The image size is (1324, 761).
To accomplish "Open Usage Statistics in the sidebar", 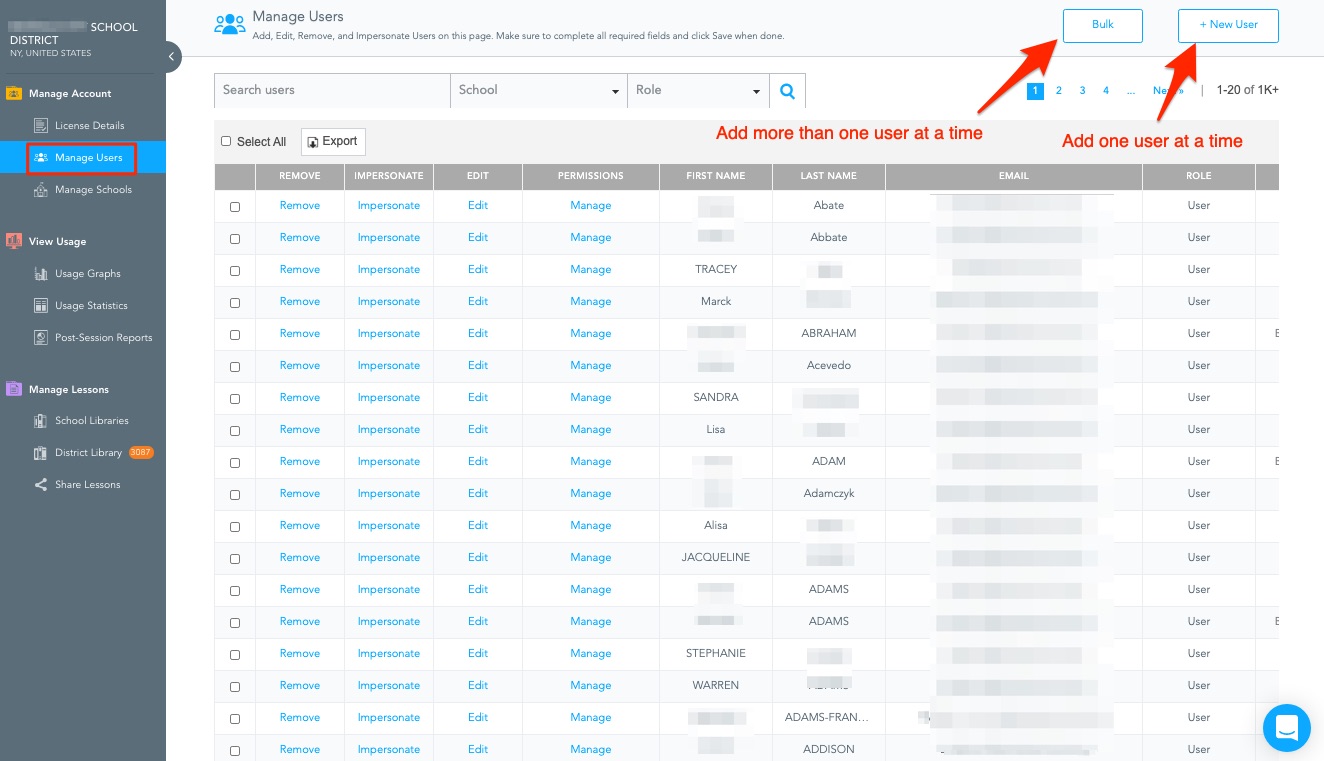I will [x=91, y=306].
